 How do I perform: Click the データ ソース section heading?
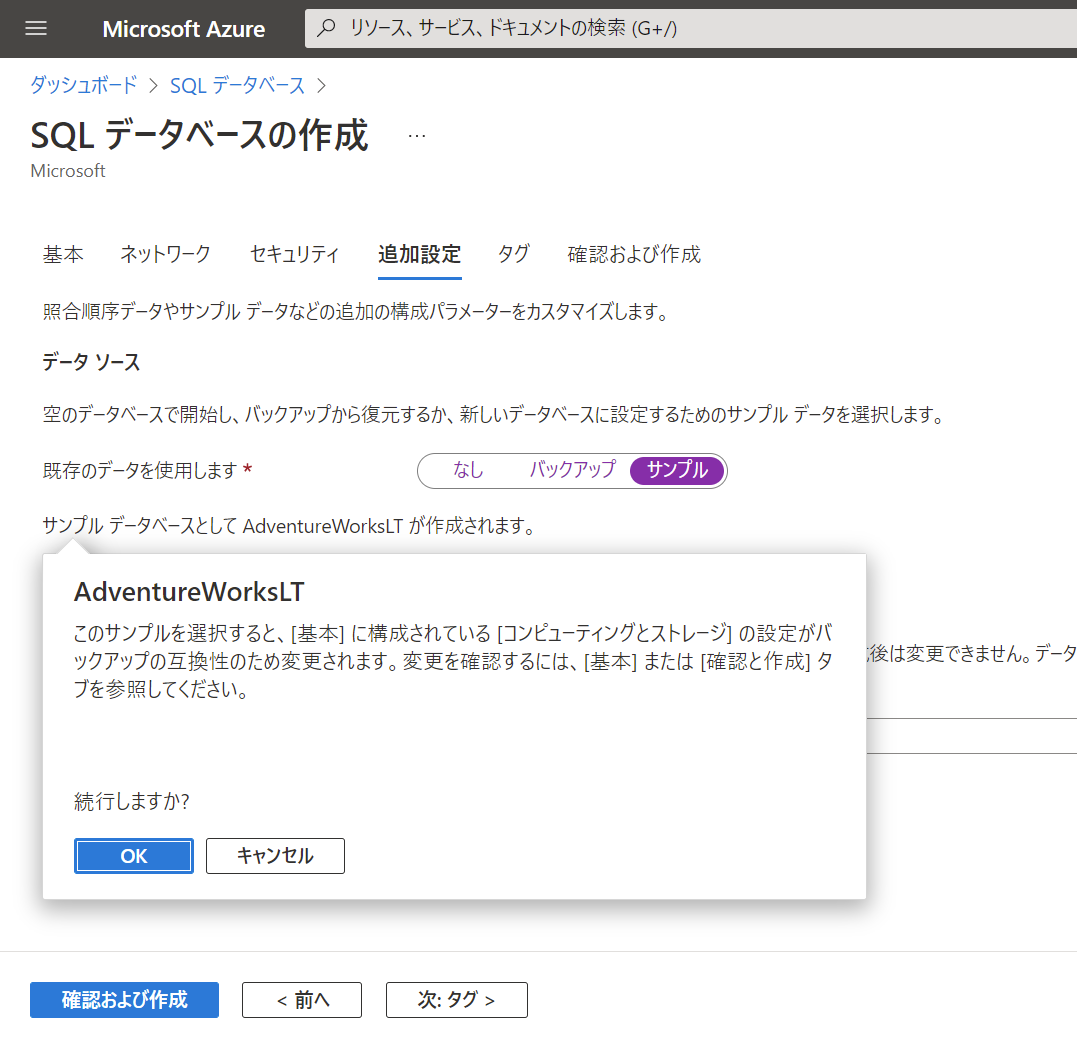tap(91, 362)
